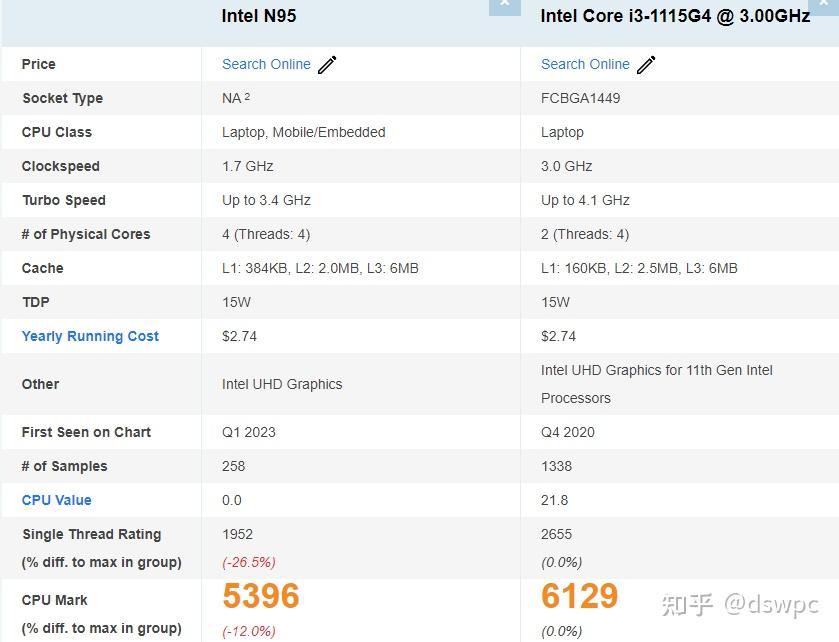Click the First Seen on Chart row label

point(85,432)
